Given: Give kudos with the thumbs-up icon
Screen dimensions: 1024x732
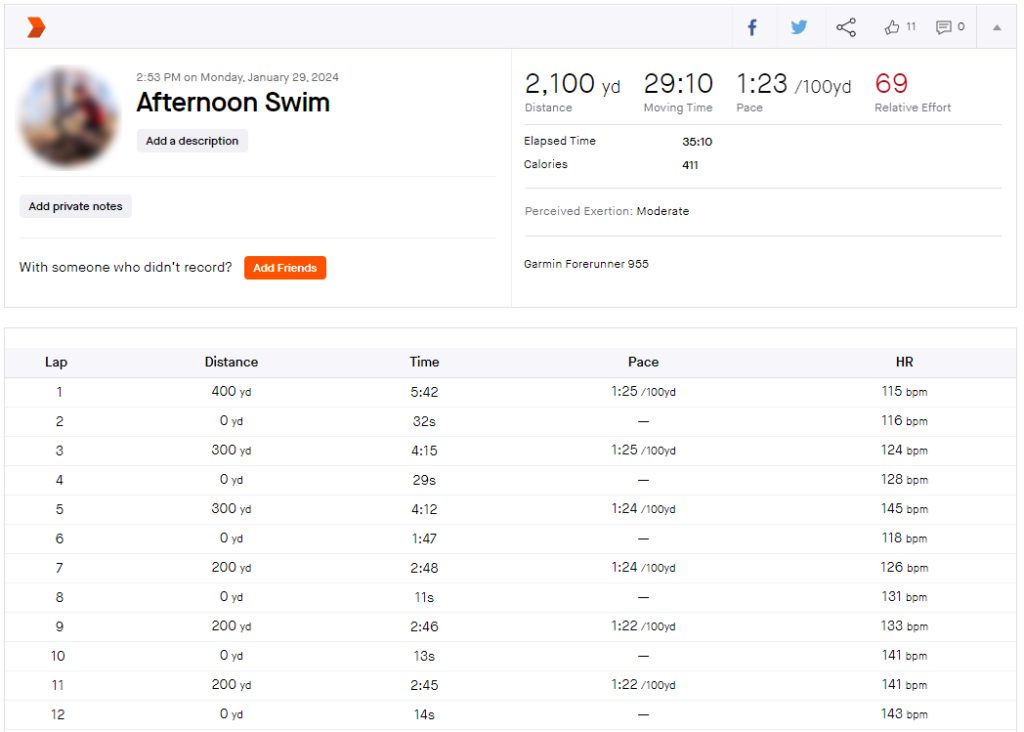Looking at the screenshot, I should [x=893, y=27].
